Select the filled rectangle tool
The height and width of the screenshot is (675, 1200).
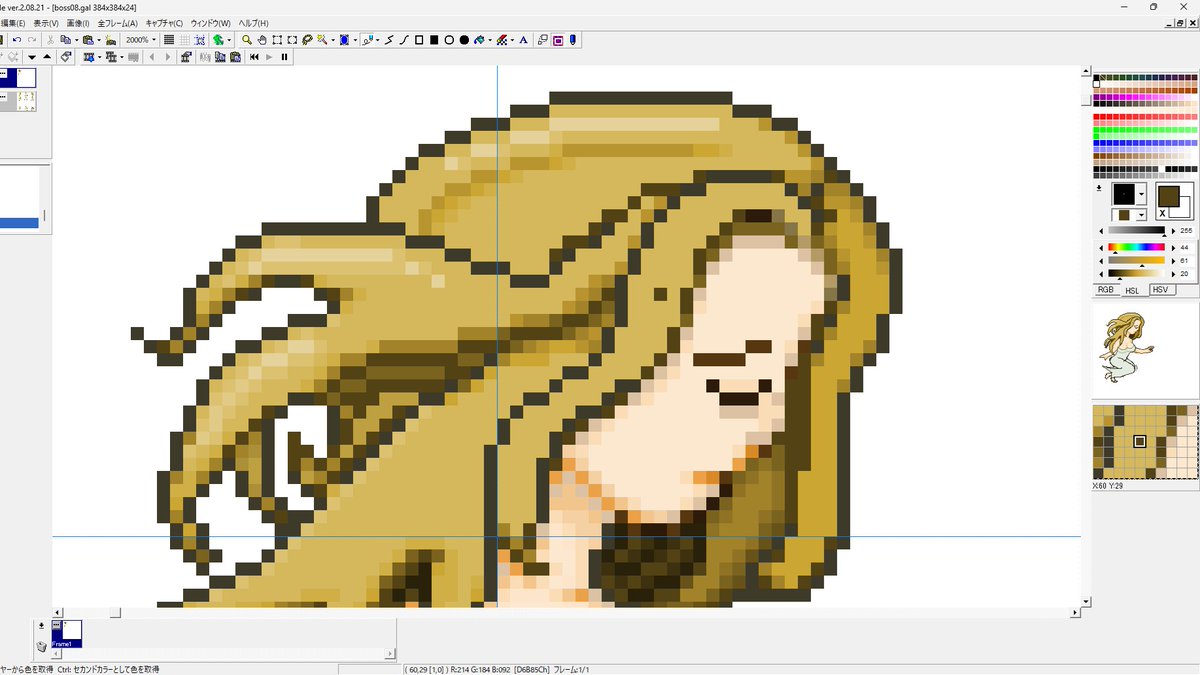pos(434,40)
